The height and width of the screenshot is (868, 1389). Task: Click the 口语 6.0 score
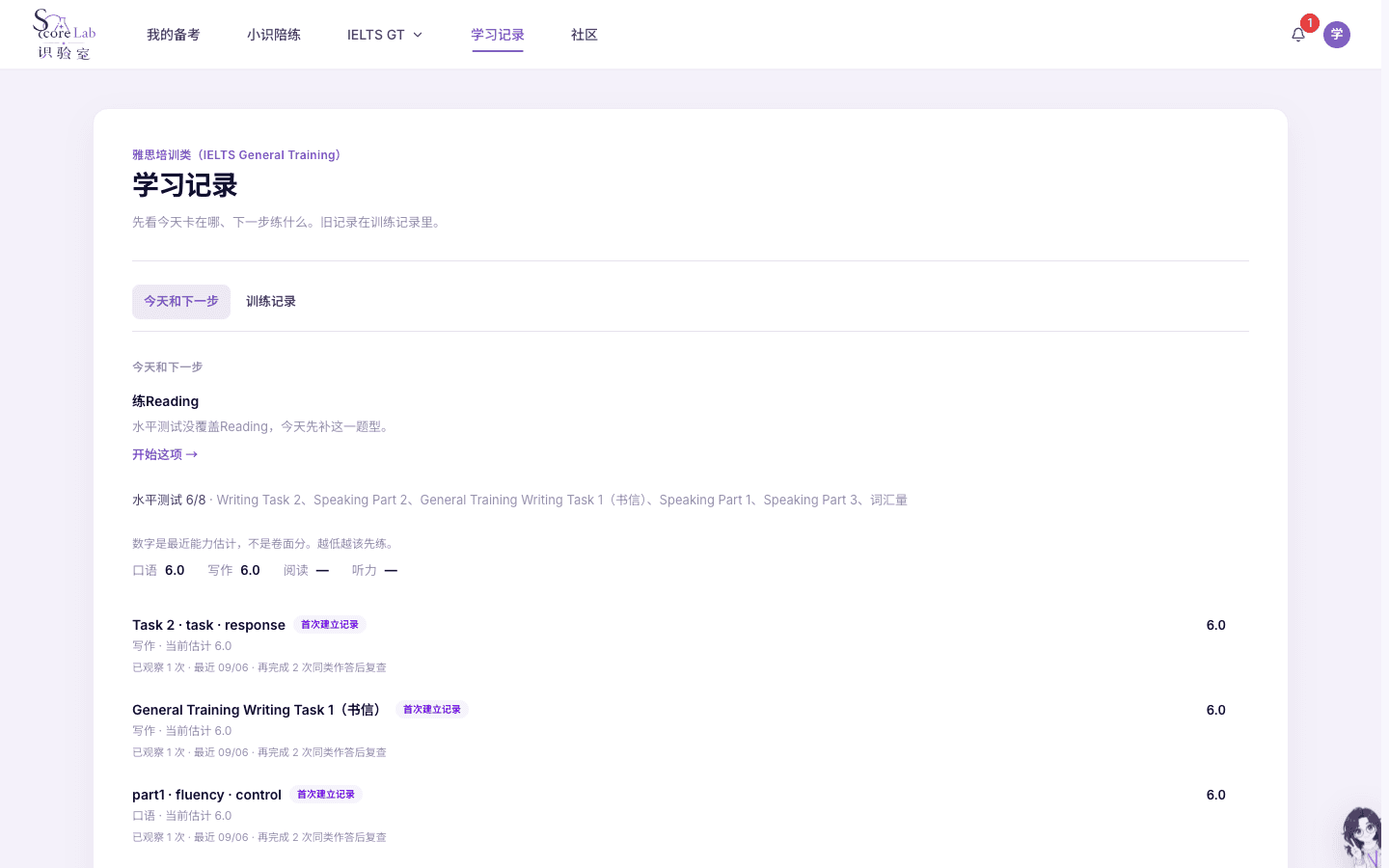(x=158, y=570)
